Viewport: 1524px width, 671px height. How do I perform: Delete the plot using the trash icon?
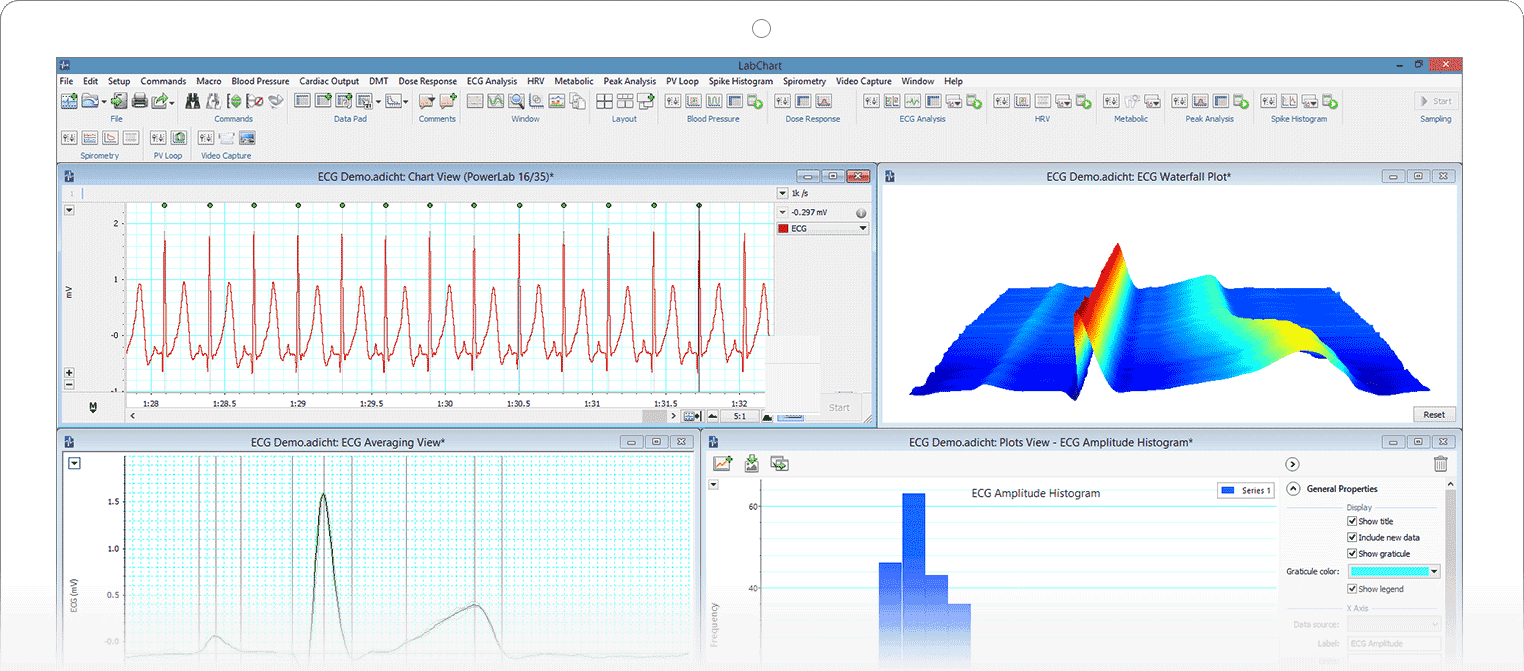tap(1440, 463)
